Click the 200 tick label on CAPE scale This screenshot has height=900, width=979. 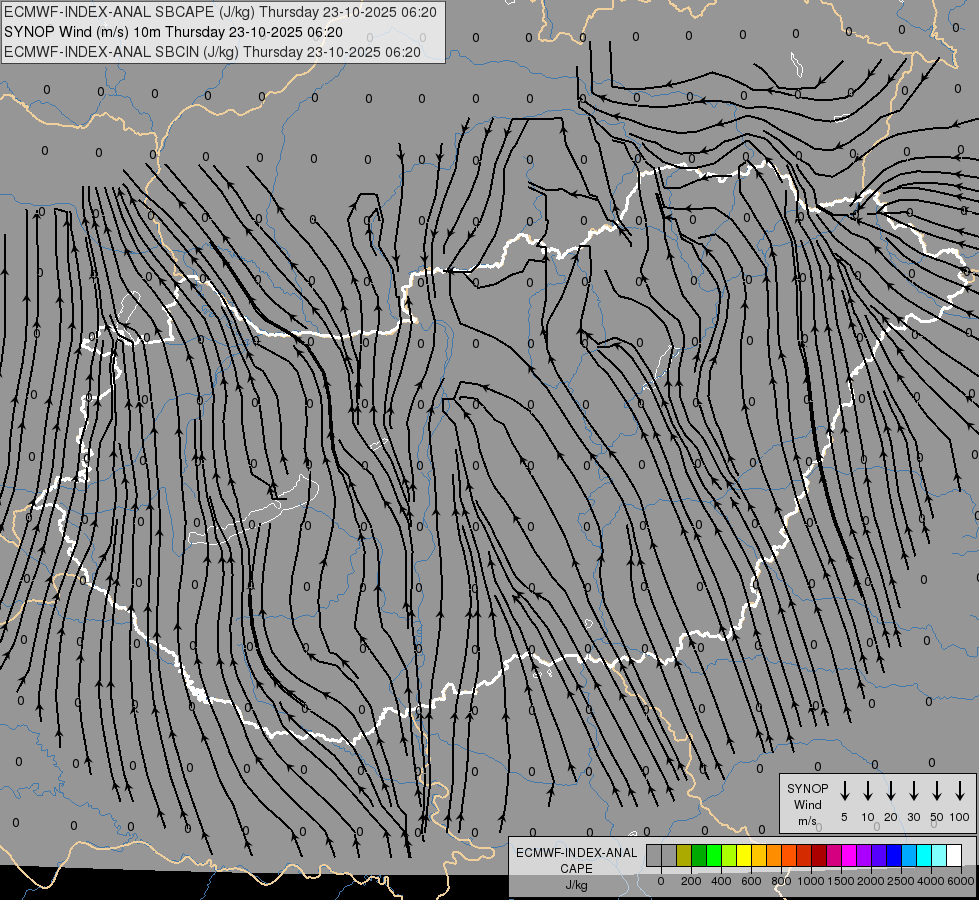point(691,881)
